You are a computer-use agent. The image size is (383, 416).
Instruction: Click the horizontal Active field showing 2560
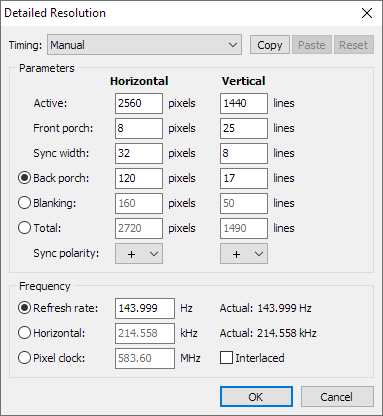coord(139,103)
